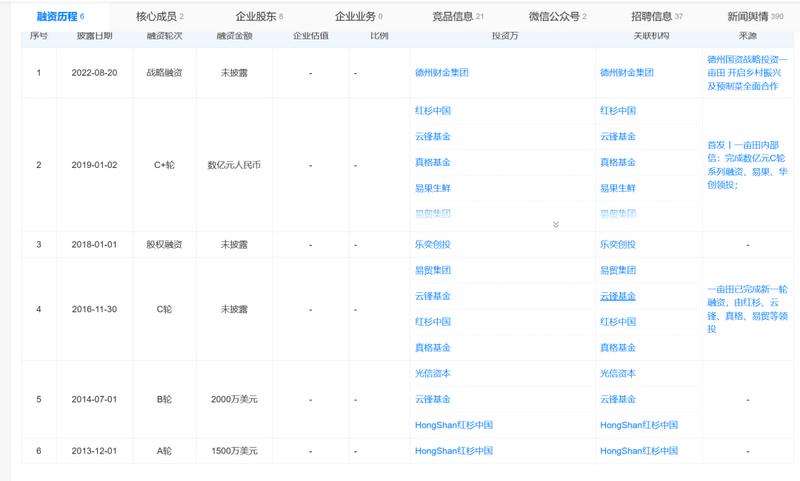Open 易果生鲜 in the 投资方 column

tap(433, 188)
